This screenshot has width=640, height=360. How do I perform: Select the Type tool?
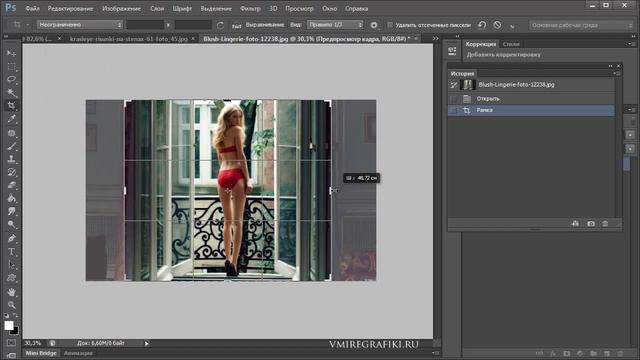coord(11,251)
